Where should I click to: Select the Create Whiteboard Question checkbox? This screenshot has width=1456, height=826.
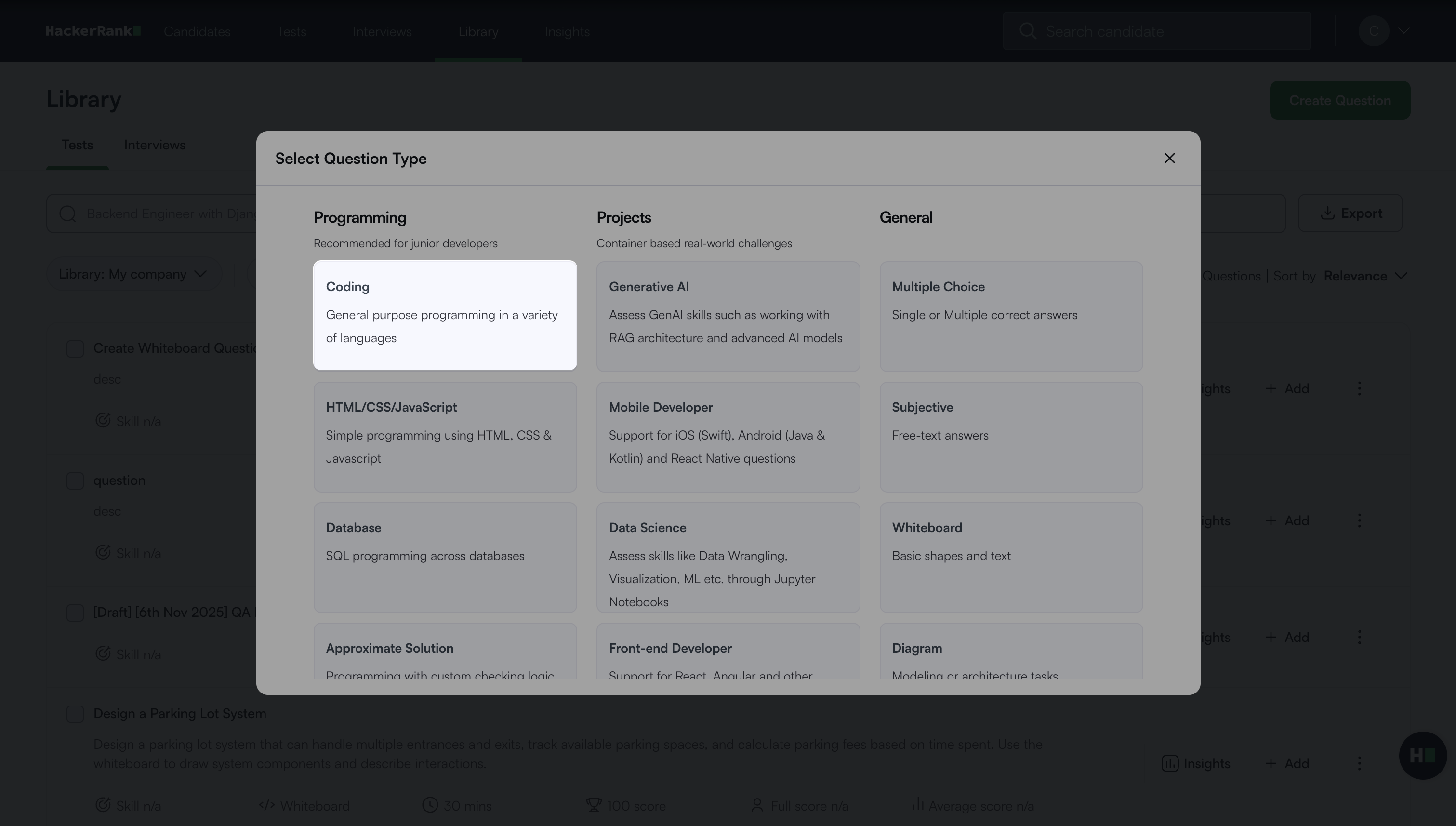coord(75,349)
